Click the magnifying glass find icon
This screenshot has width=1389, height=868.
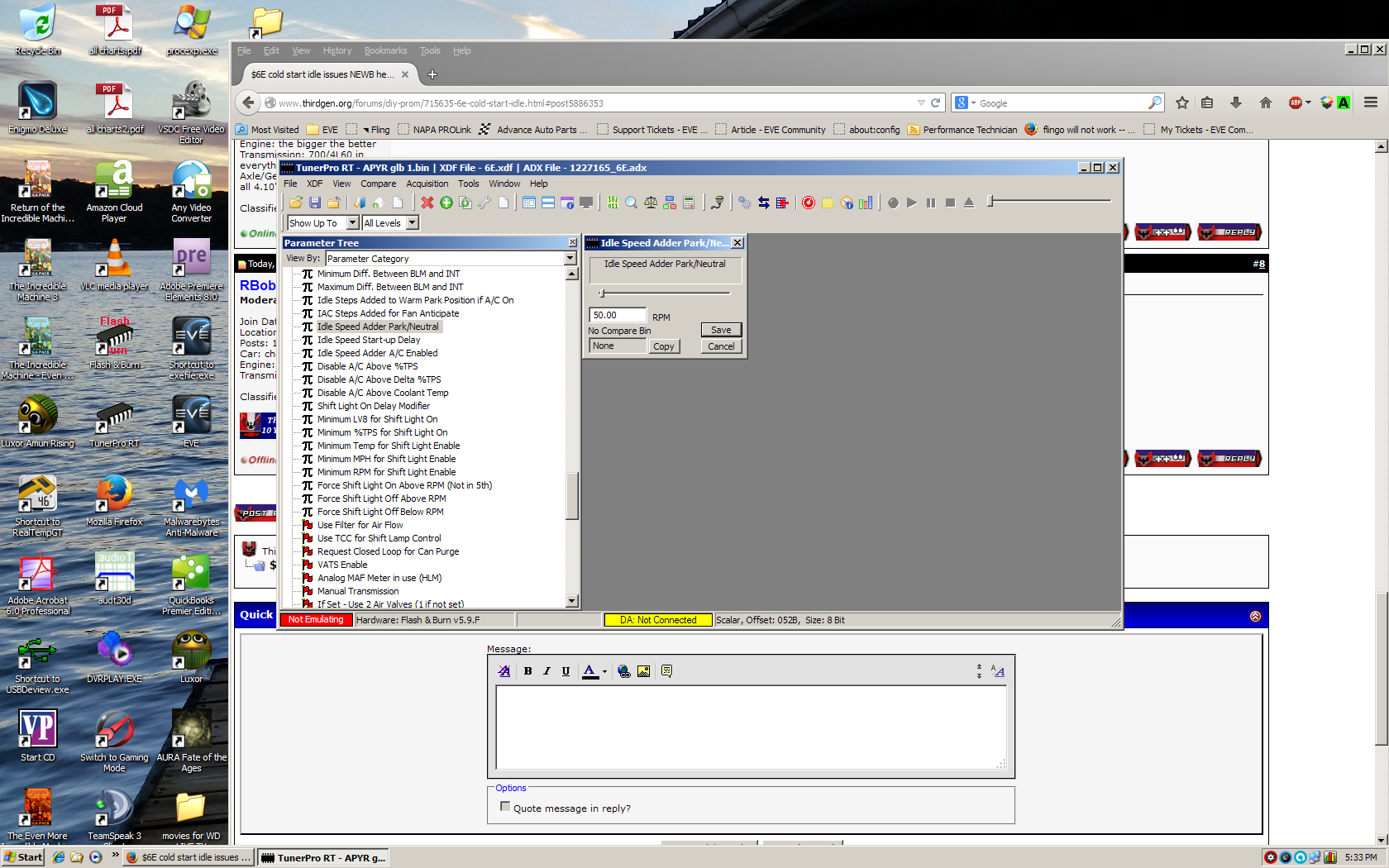pos(631,203)
